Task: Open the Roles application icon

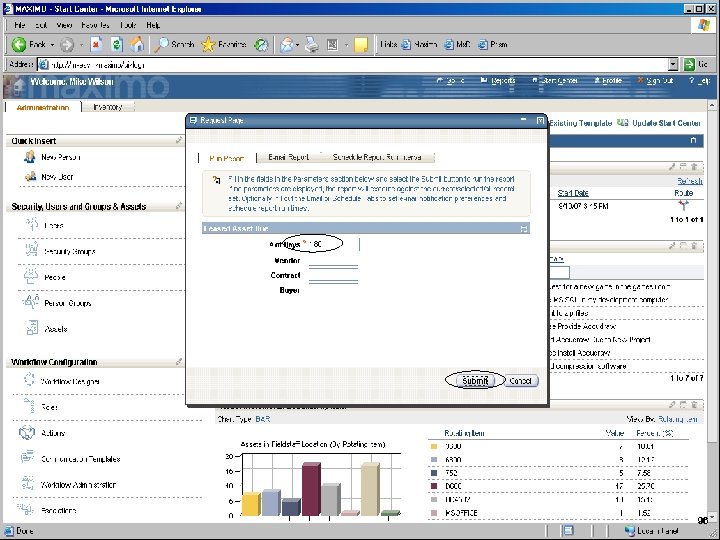Action: point(29,406)
